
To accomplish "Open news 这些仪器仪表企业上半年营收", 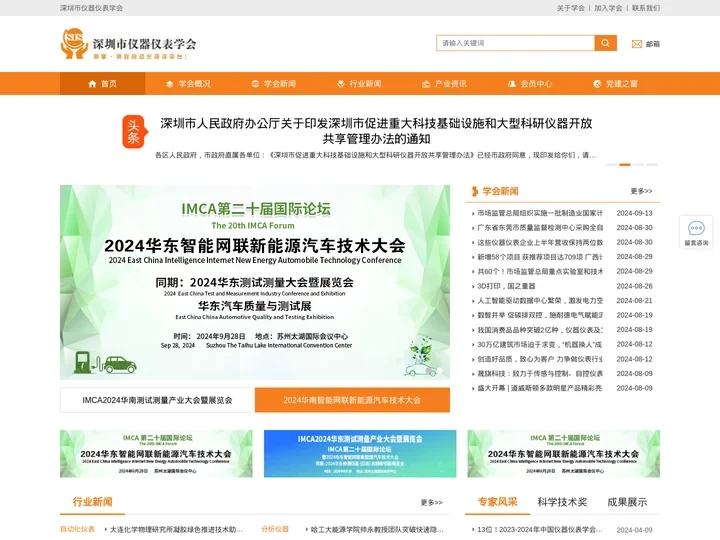I will tap(540, 242).
